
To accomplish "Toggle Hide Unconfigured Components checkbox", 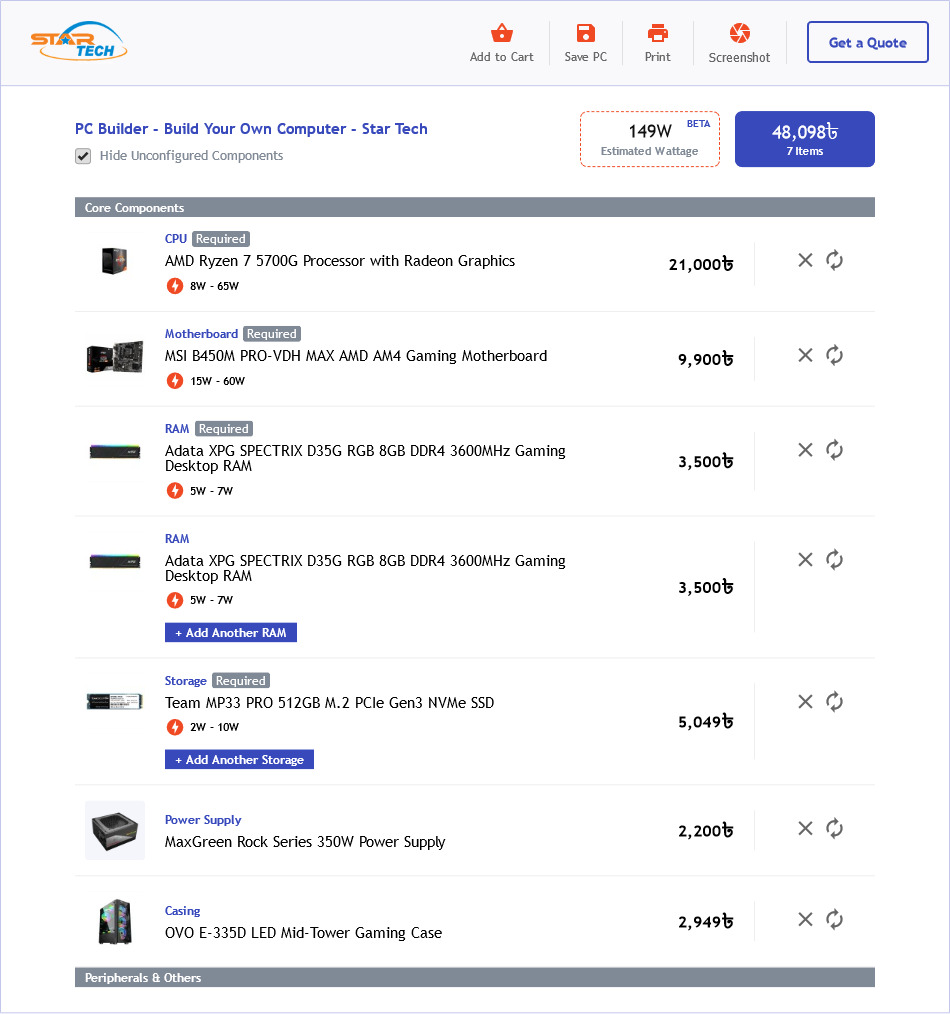I will (x=83, y=156).
